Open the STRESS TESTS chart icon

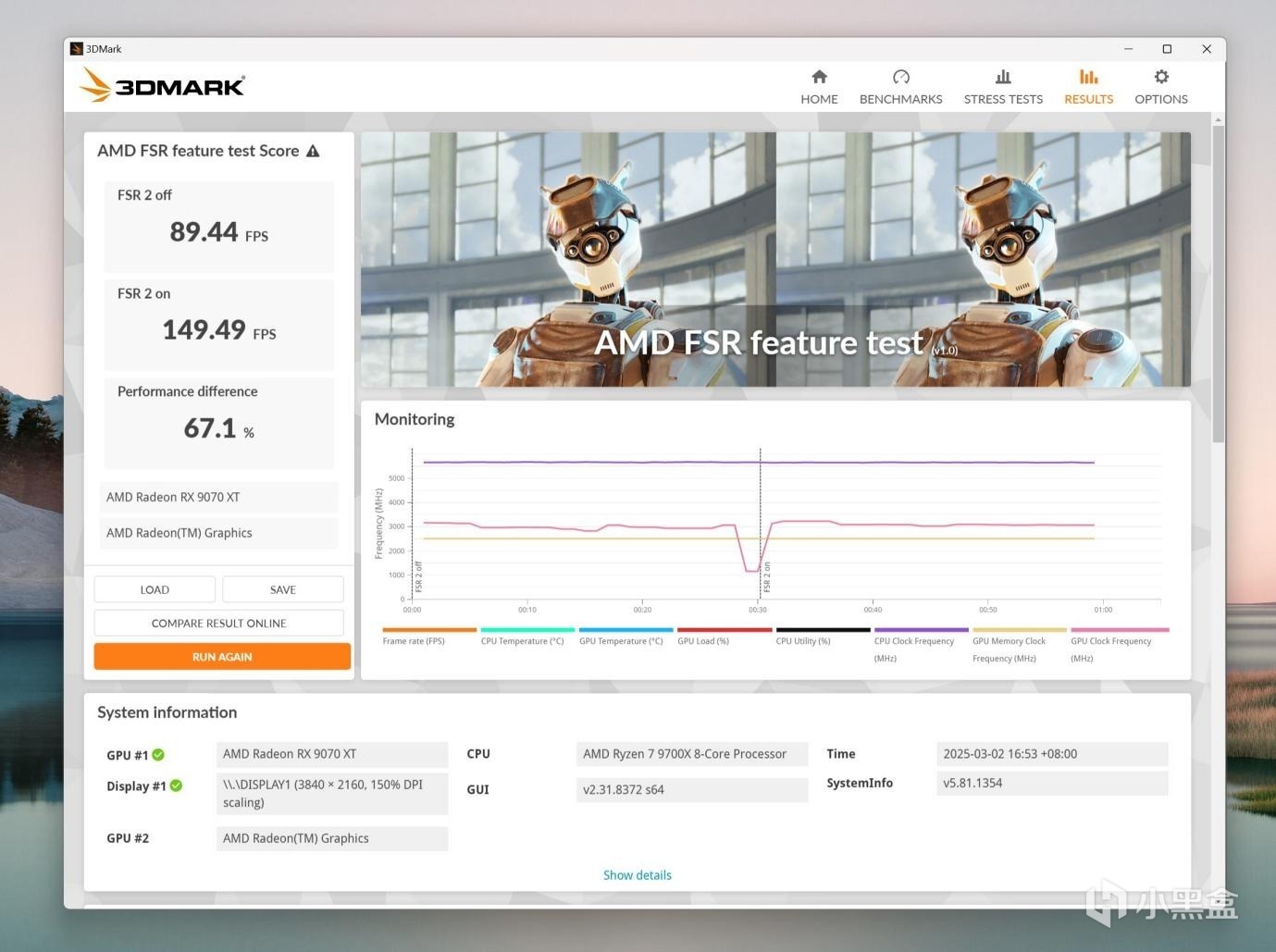pos(1003,77)
